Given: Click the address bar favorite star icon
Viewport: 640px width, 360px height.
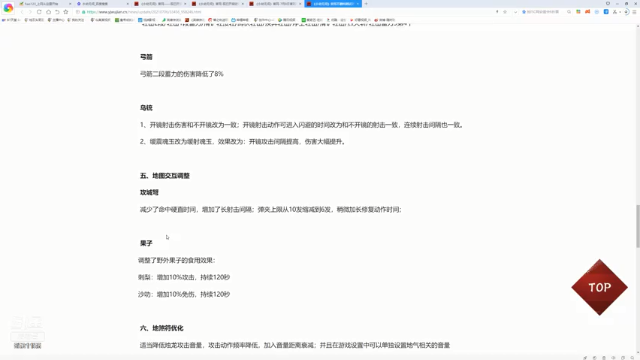Looking at the screenshot, I should (505, 12).
